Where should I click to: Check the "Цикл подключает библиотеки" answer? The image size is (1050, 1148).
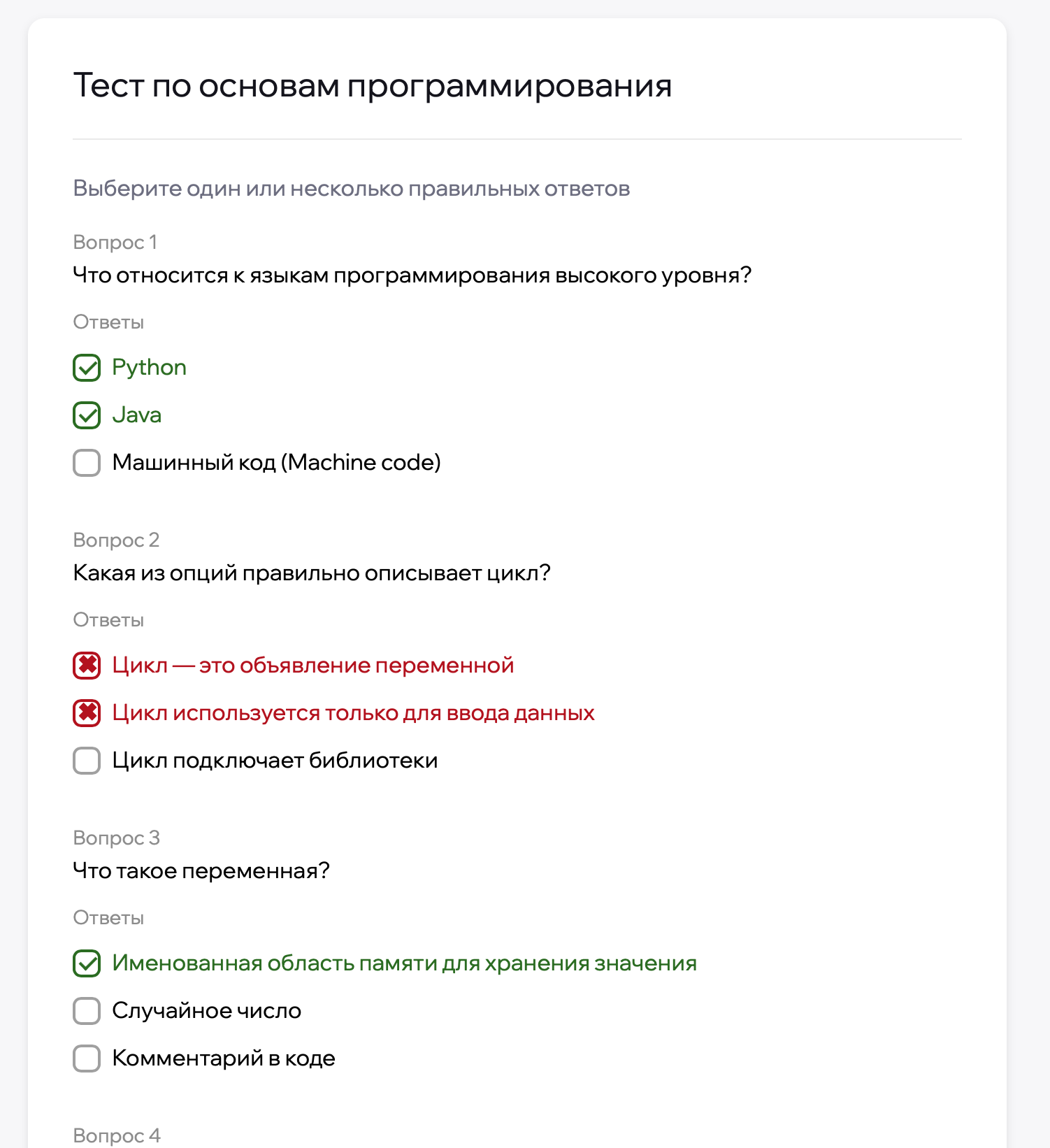(86, 761)
